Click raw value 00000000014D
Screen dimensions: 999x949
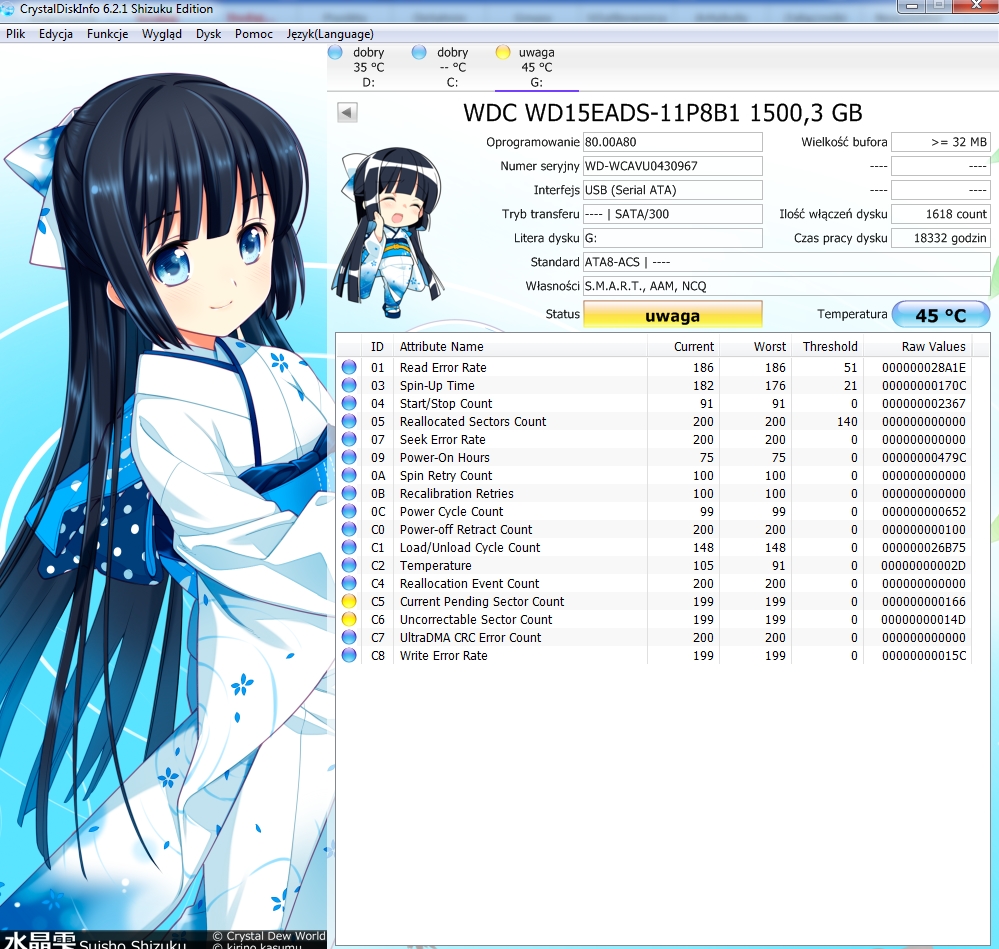coord(924,619)
